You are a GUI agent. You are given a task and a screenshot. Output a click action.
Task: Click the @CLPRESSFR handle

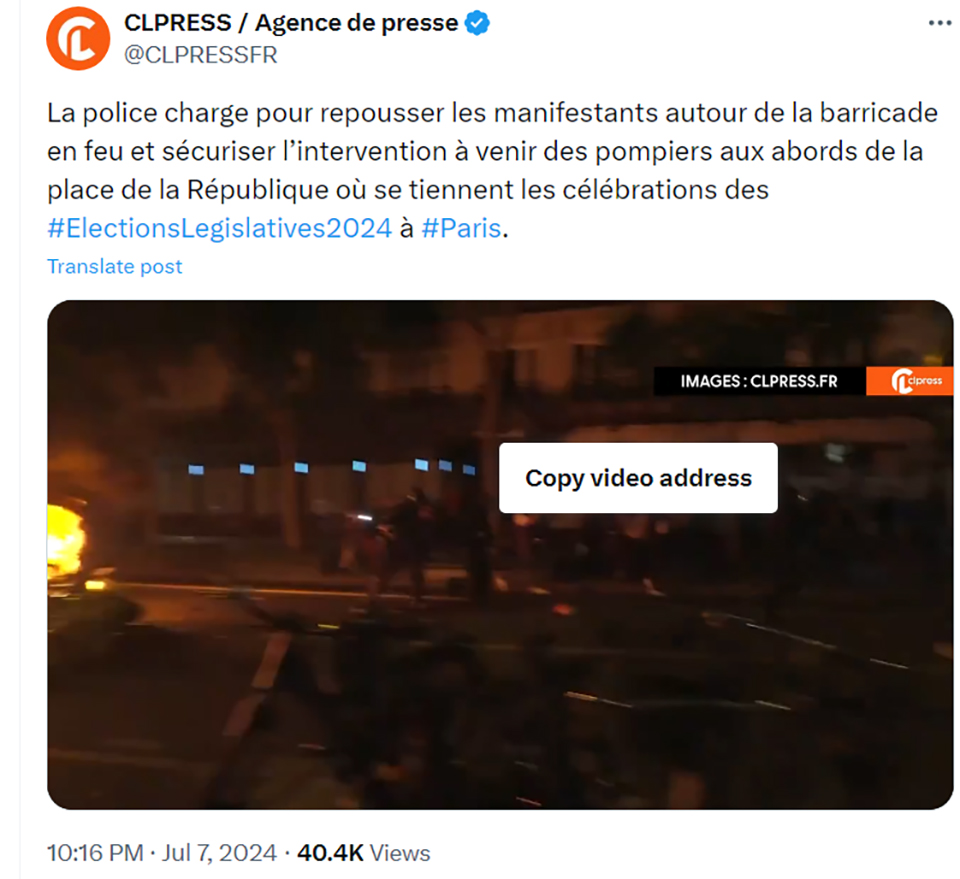pyautogui.click(x=201, y=55)
